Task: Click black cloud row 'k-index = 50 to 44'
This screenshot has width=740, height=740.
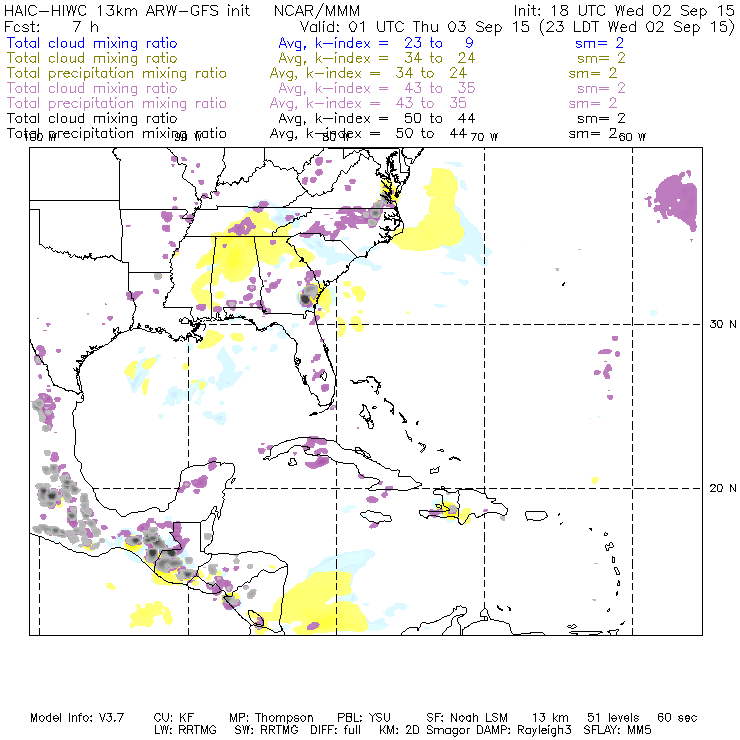Action: (395, 118)
